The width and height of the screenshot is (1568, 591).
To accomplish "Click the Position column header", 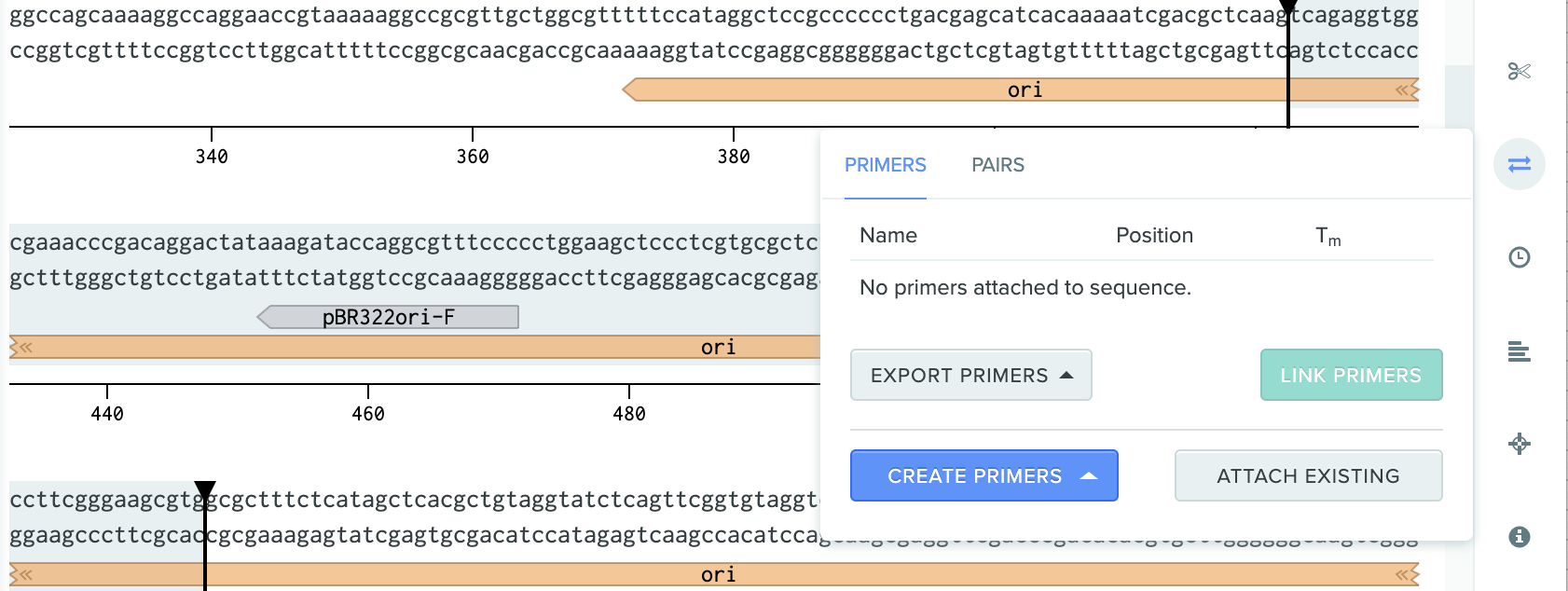I will [x=1154, y=235].
